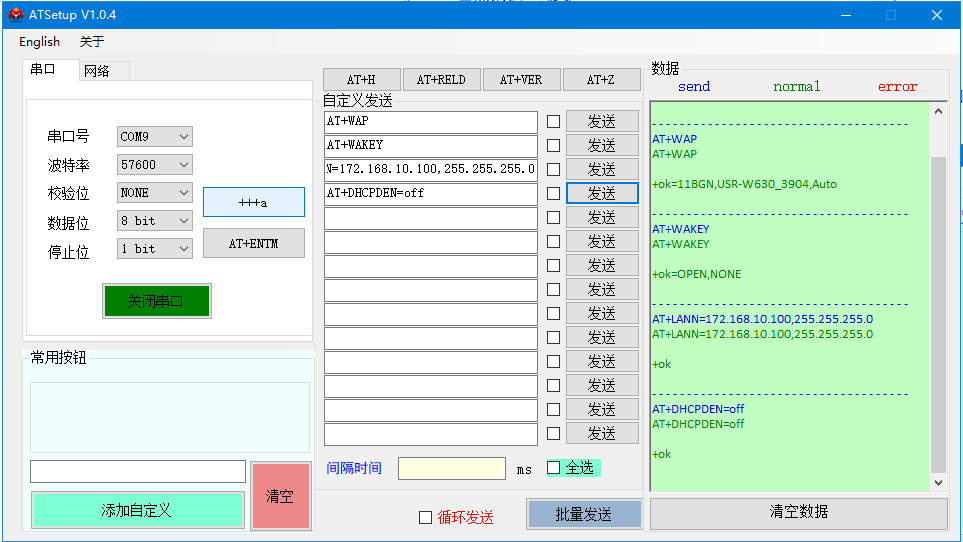Screen dimensions: 963x542
Task: Open the 校验位 NONE dropdown
Action: 155,193
